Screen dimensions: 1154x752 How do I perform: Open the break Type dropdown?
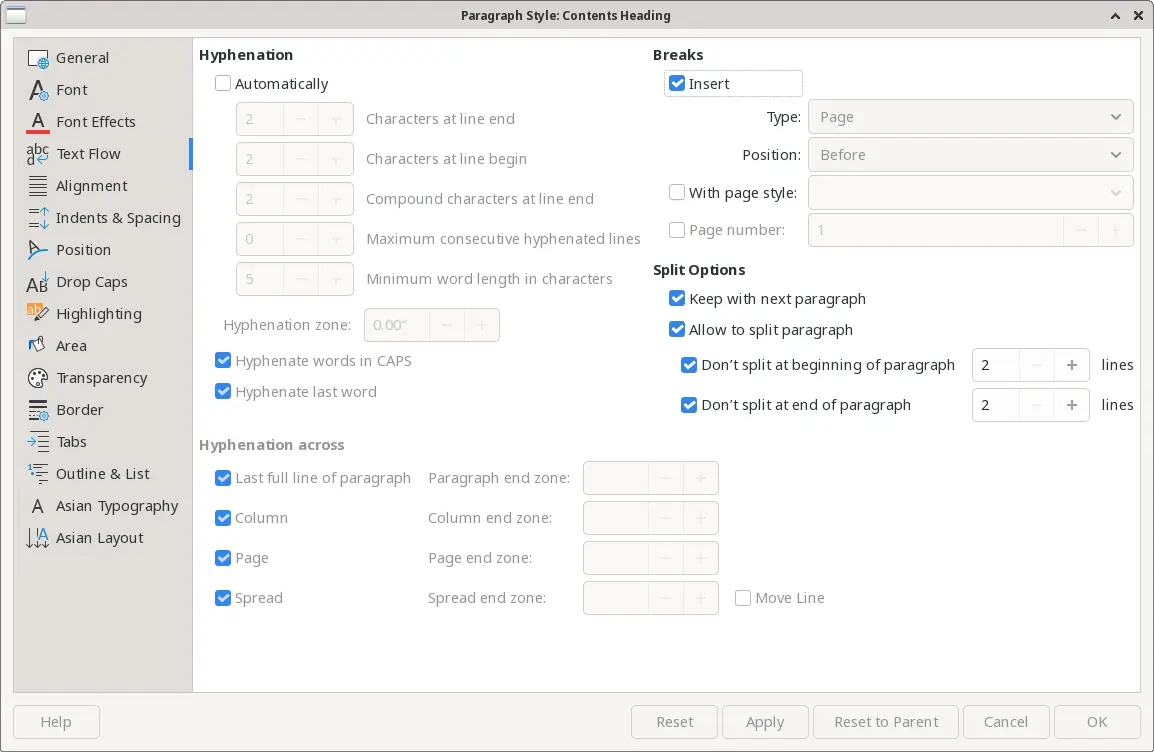(970, 117)
